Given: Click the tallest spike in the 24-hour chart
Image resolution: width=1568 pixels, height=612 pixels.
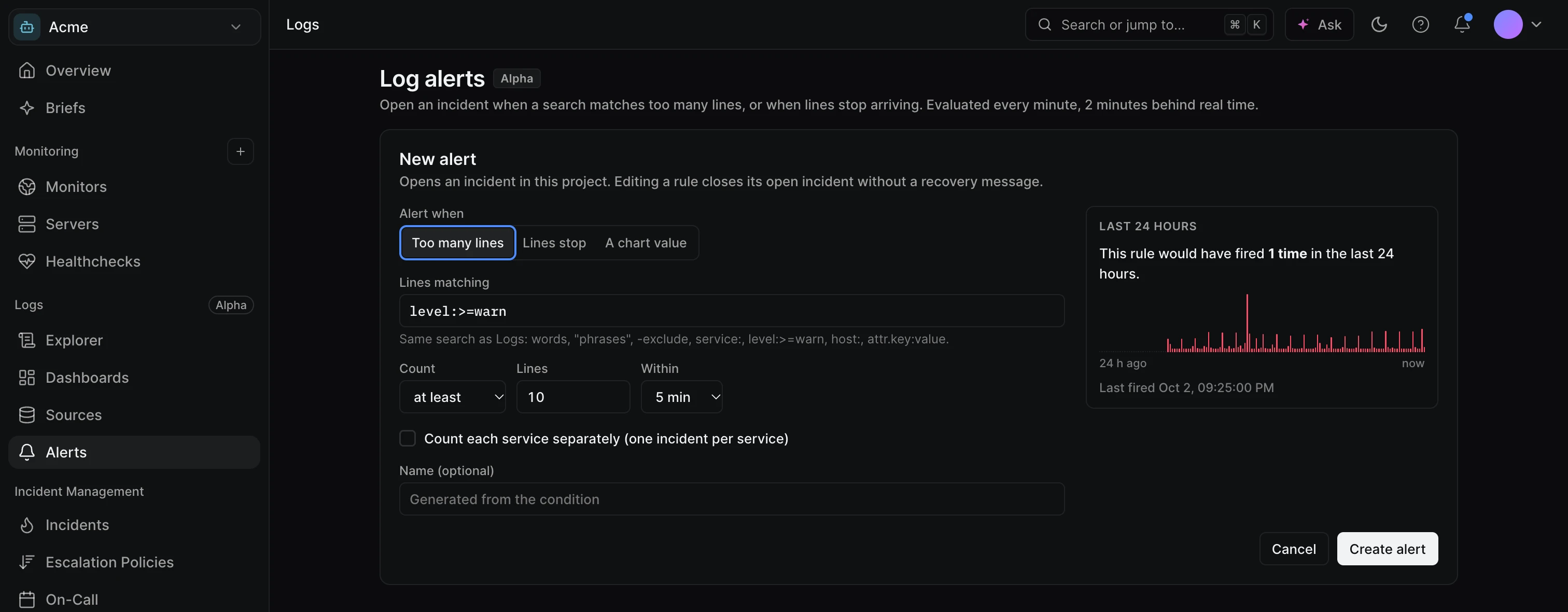Looking at the screenshot, I should click(1247, 323).
